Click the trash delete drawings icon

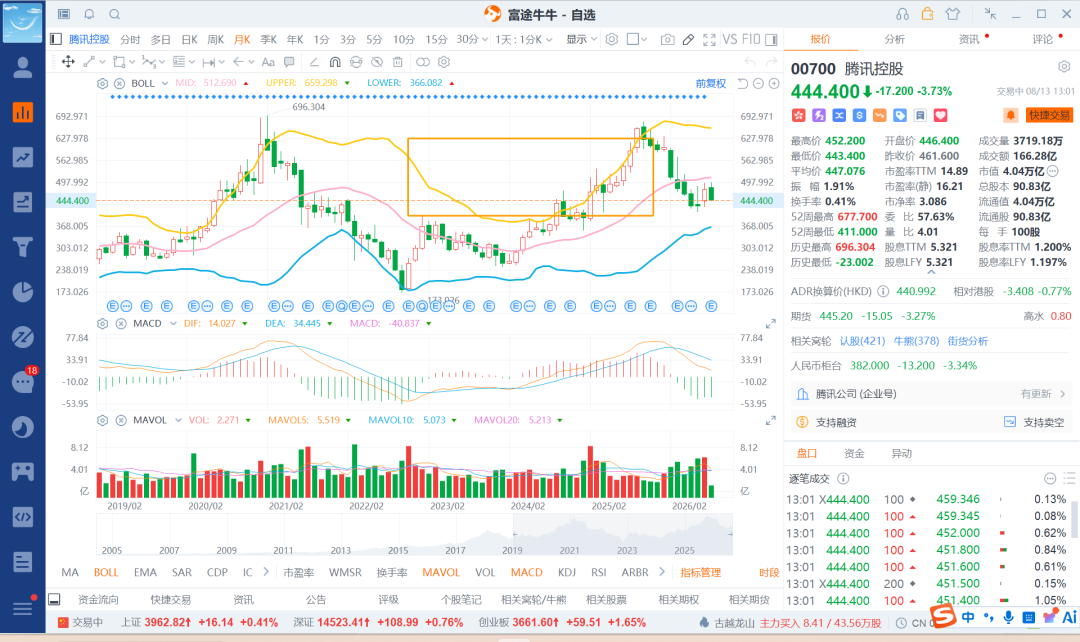[x=397, y=62]
